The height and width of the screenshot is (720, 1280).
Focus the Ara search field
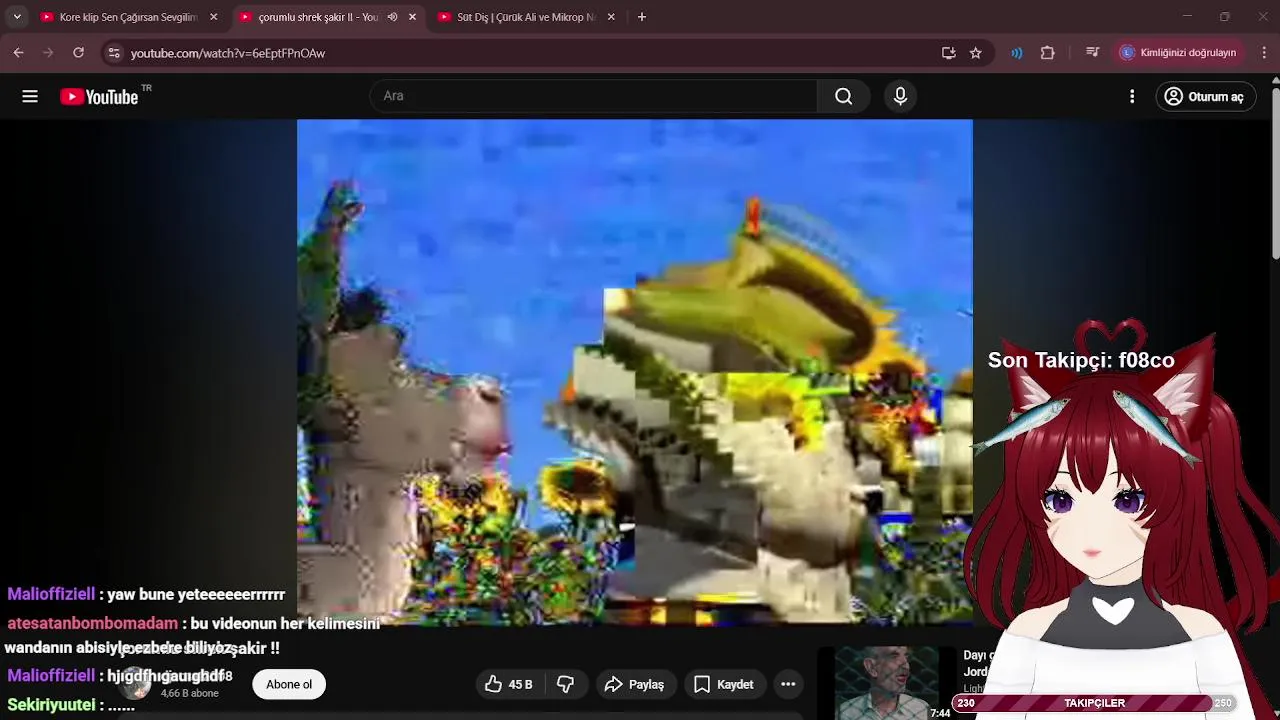click(594, 96)
